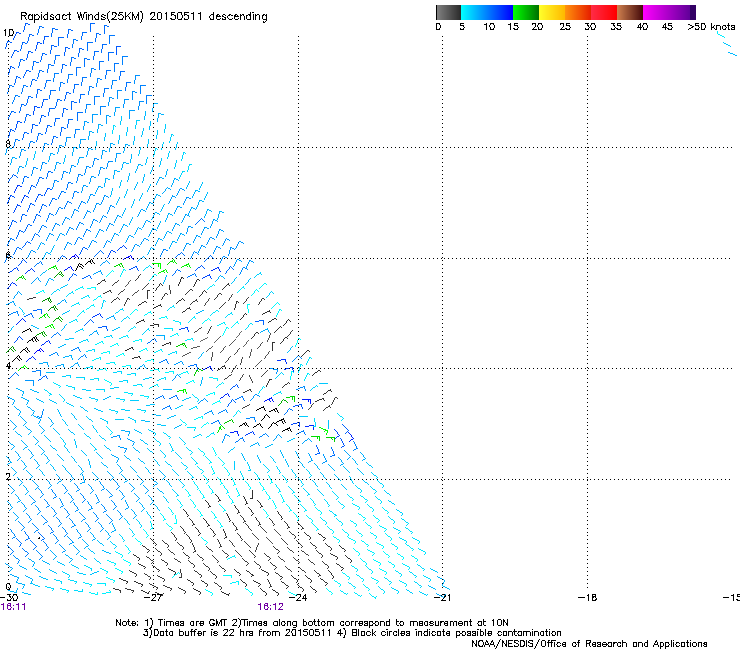Click the "25" label under the color legend

coord(565,27)
